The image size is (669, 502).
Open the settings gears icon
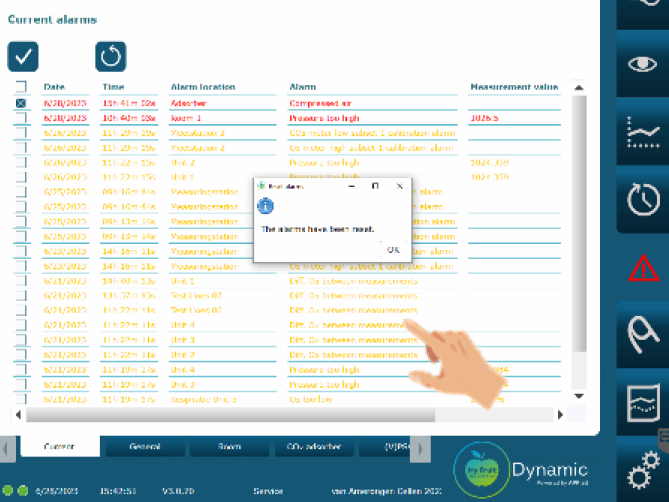coord(641,472)
